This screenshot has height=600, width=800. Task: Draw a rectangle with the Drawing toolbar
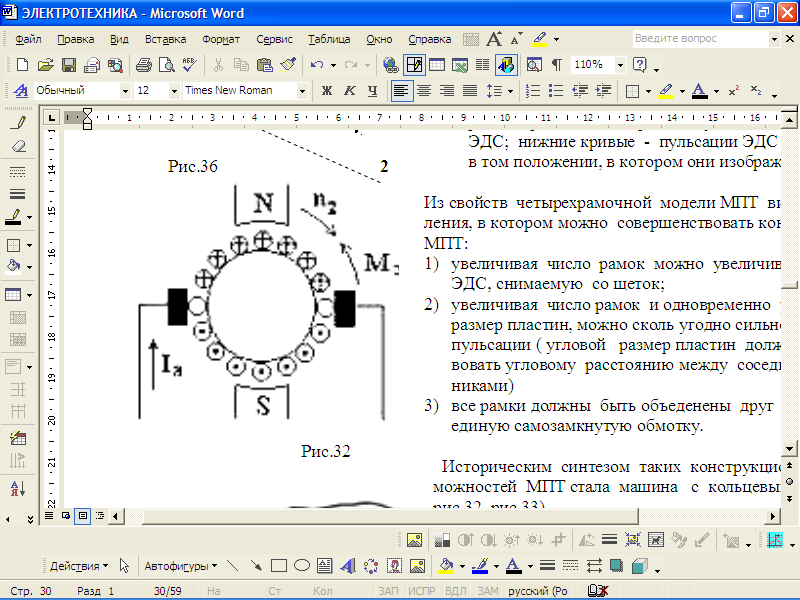coord(279,566)
